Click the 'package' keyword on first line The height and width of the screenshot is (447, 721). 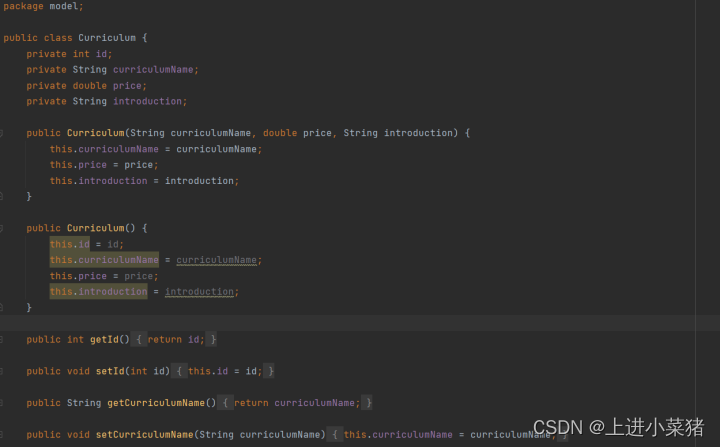23,6
